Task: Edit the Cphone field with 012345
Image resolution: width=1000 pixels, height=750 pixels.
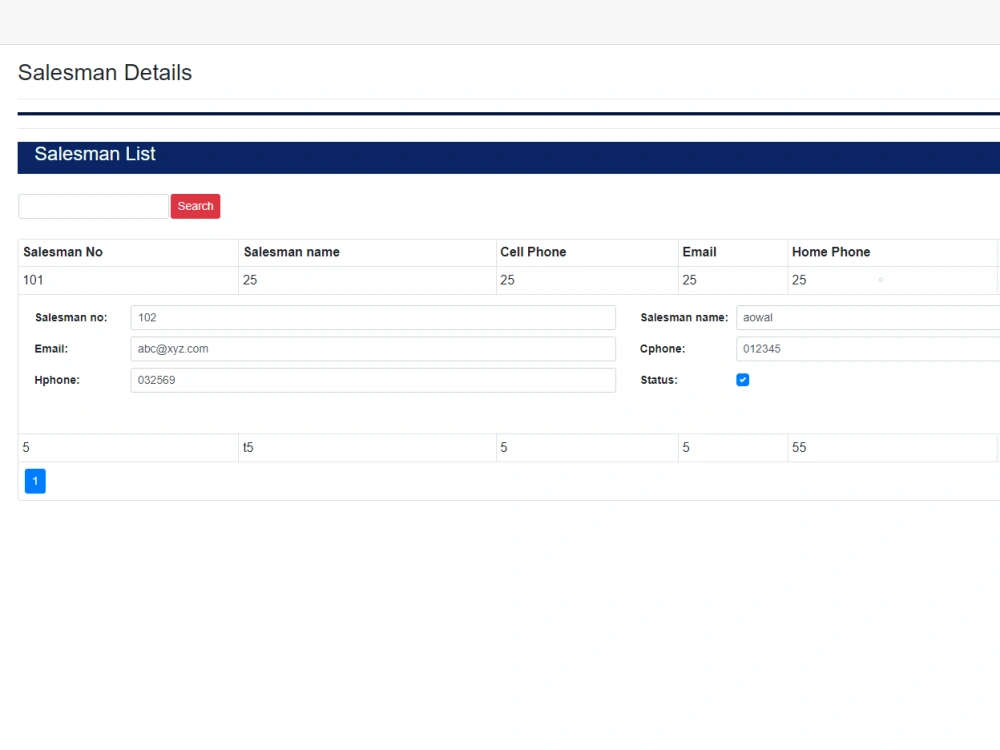Action: click(x=868, y=349)
